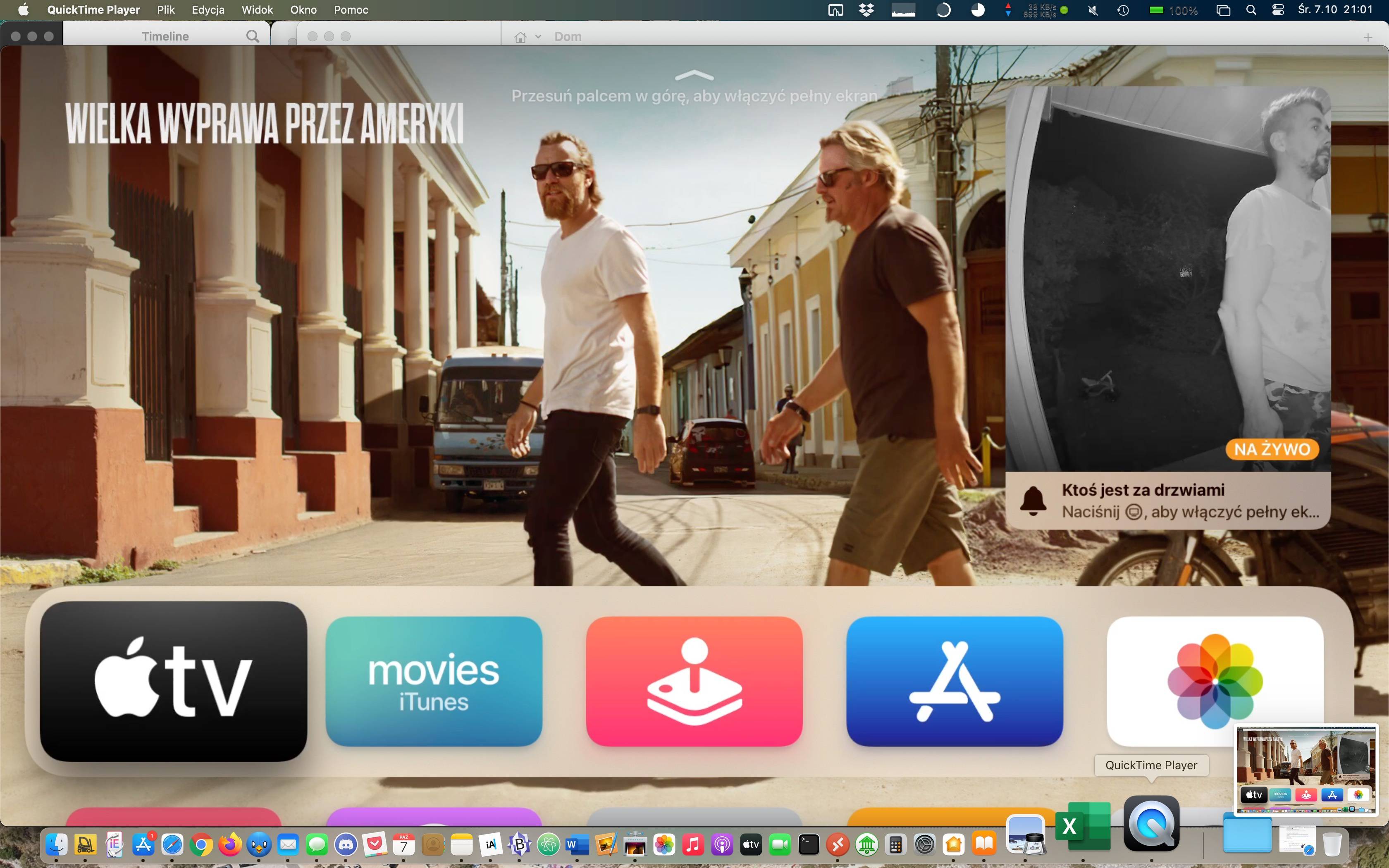The height and width of the screenshot is (868, 1389).
Task: Open the QuickTime Player menu
Action: [x=93, y=10]
